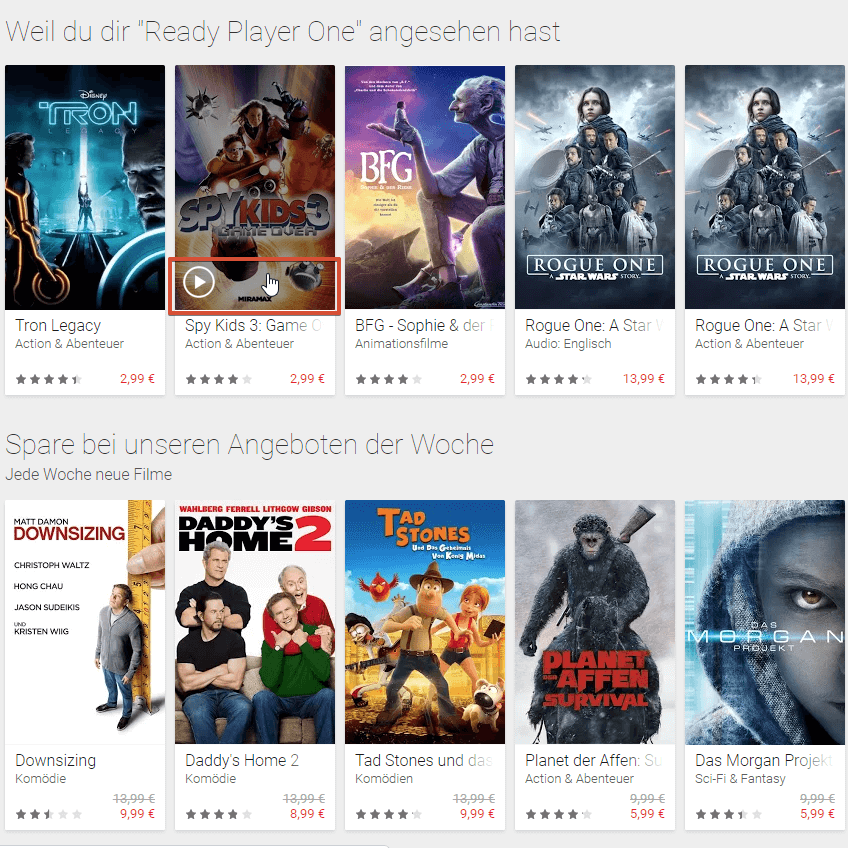The image size is (848, 848).
Task: Open the BFG movie poster
Action: pyautogui.click(x=425, y=187)
